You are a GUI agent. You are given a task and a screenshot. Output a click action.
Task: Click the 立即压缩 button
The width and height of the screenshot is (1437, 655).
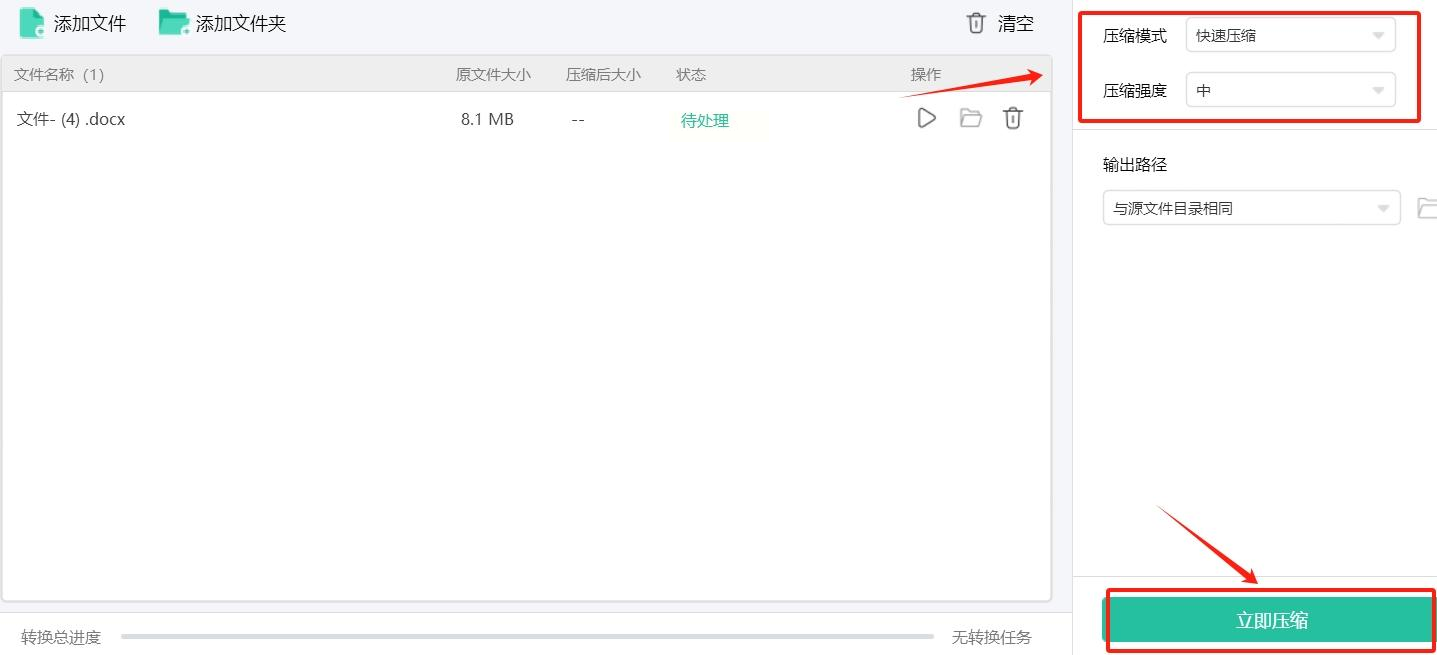(x=1271, y=620)
